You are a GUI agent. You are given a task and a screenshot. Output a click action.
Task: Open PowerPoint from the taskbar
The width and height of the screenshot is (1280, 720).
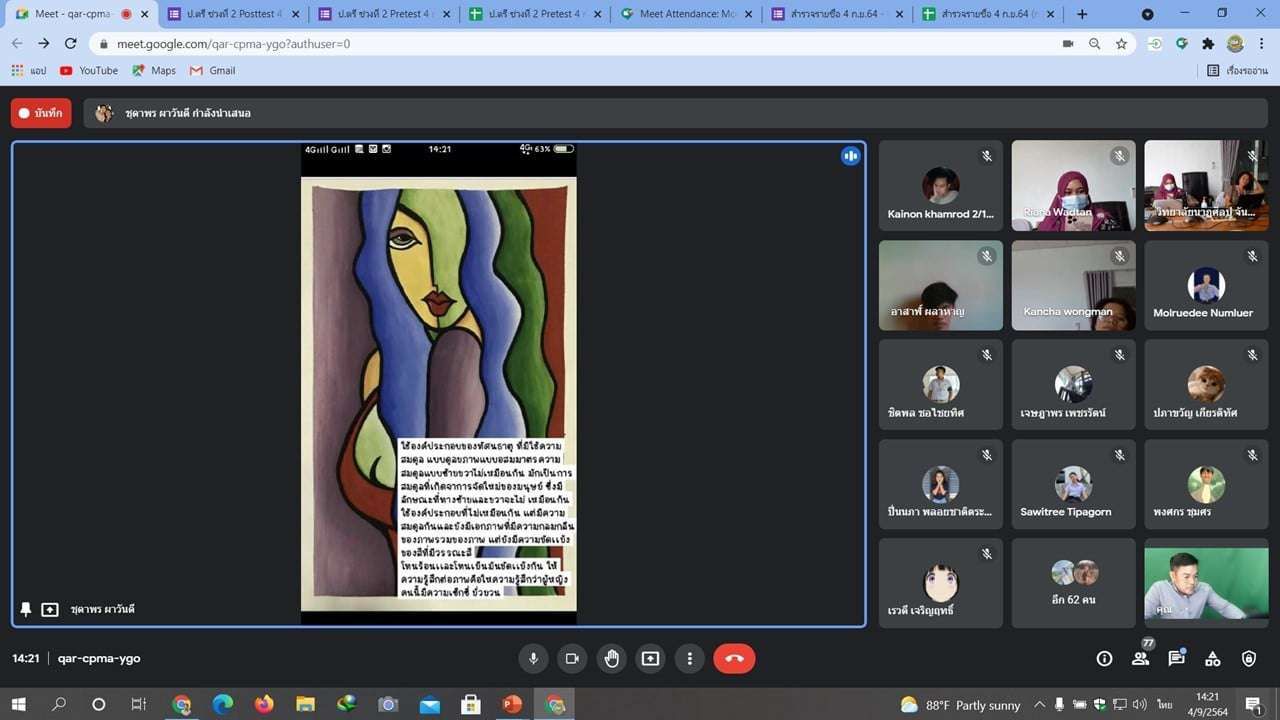tap(512, 704)
